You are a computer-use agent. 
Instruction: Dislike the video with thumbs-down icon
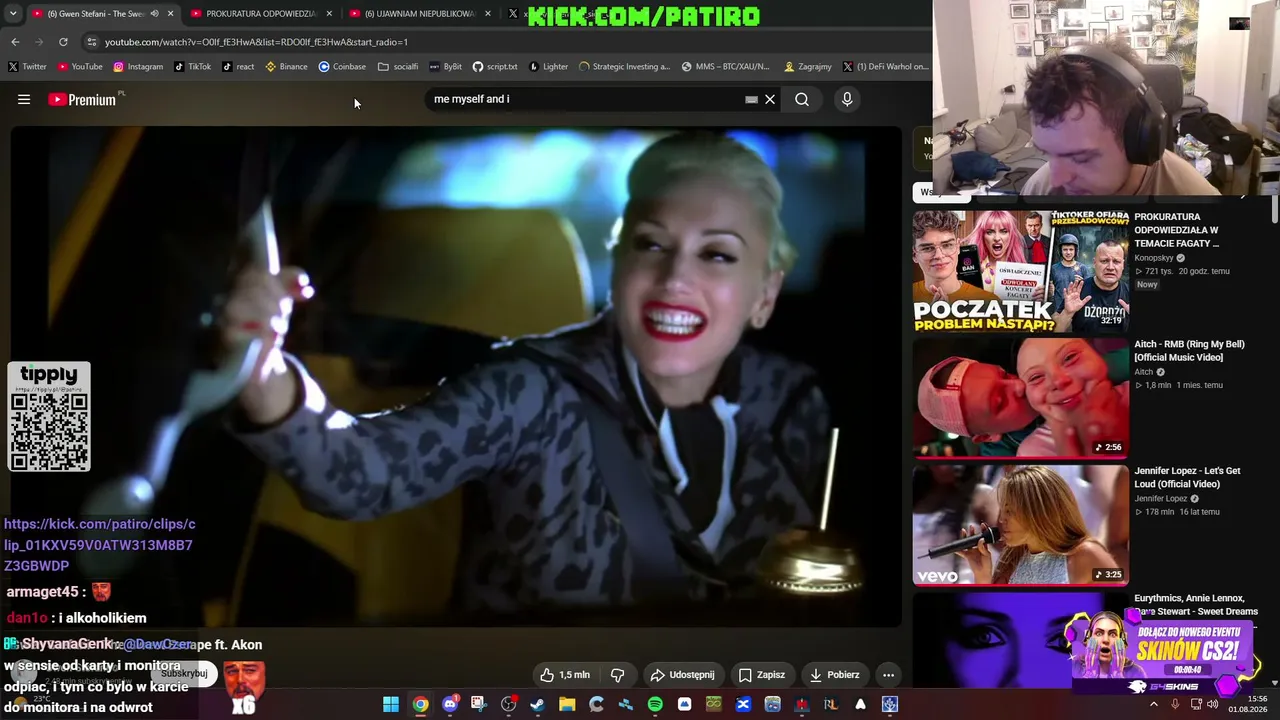pos(618,675)
